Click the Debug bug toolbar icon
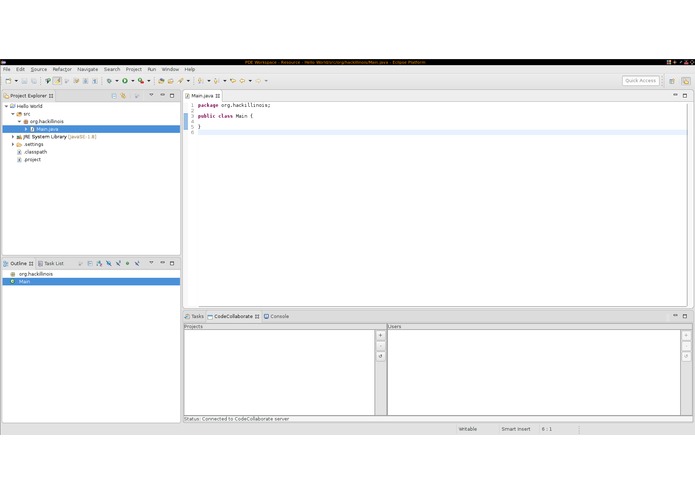The height and width of the screenshot is (494, 695). coord(109,81)
